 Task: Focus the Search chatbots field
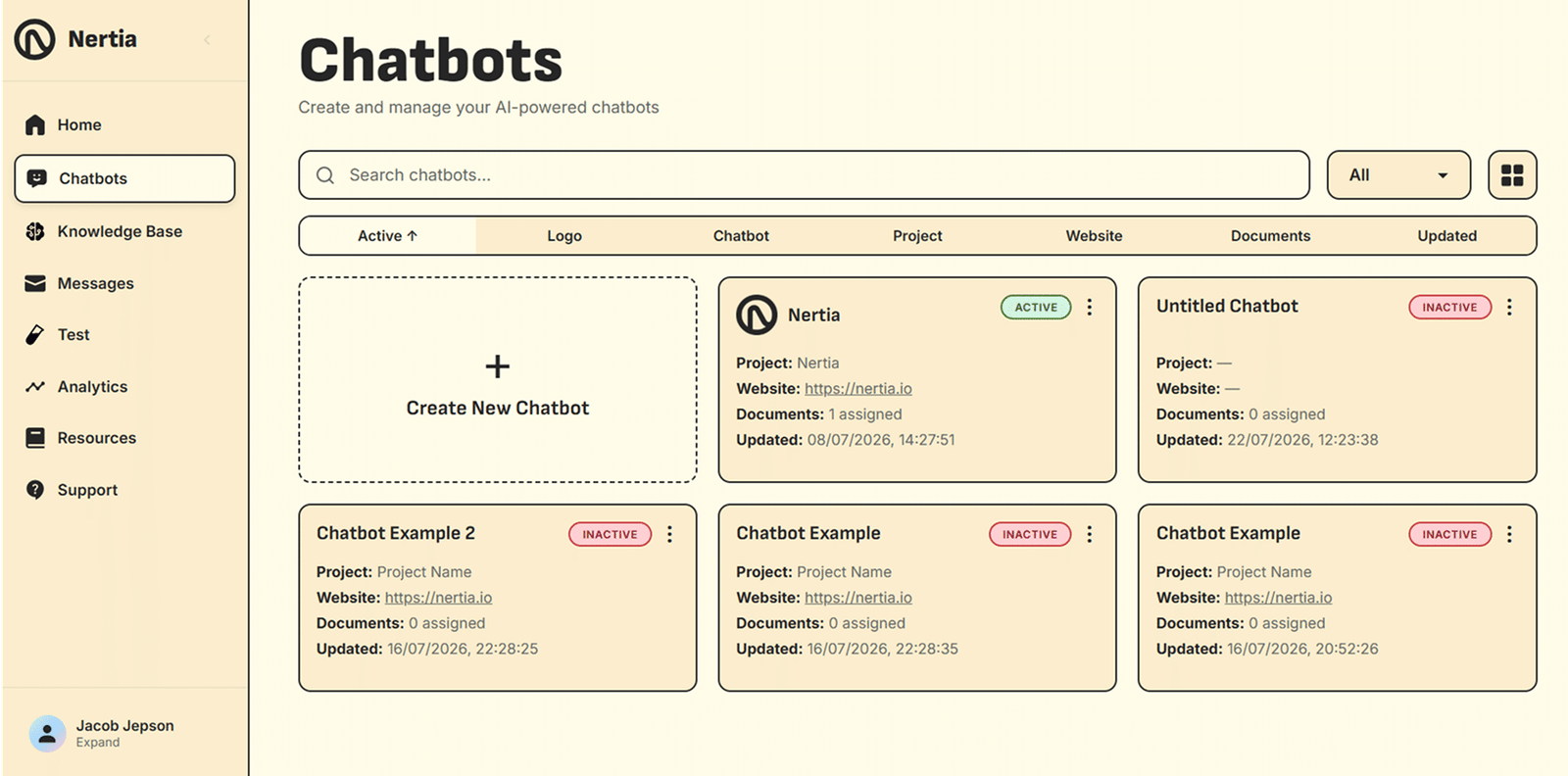point(805,175)
